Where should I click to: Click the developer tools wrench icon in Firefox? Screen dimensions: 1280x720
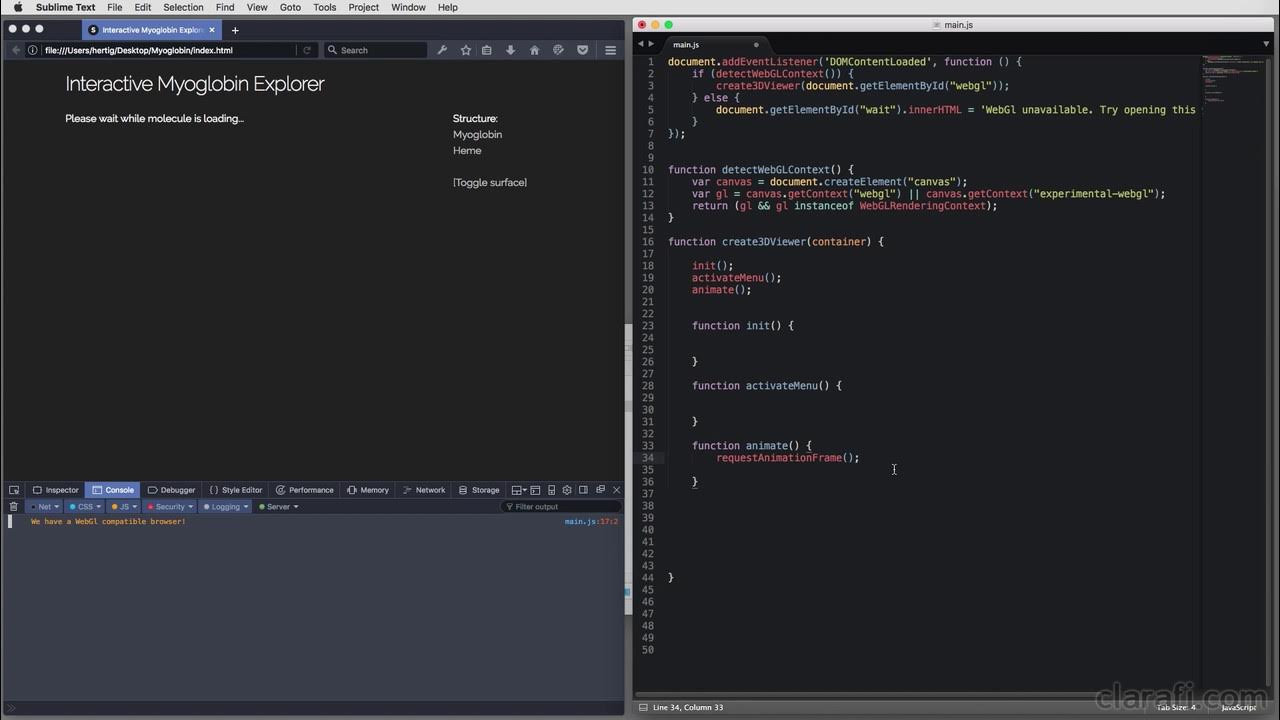coord(442,50)
